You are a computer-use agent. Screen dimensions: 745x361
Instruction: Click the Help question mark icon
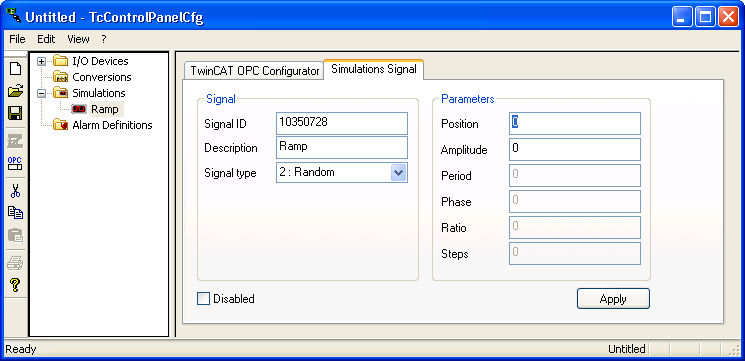tap(16, 285)
